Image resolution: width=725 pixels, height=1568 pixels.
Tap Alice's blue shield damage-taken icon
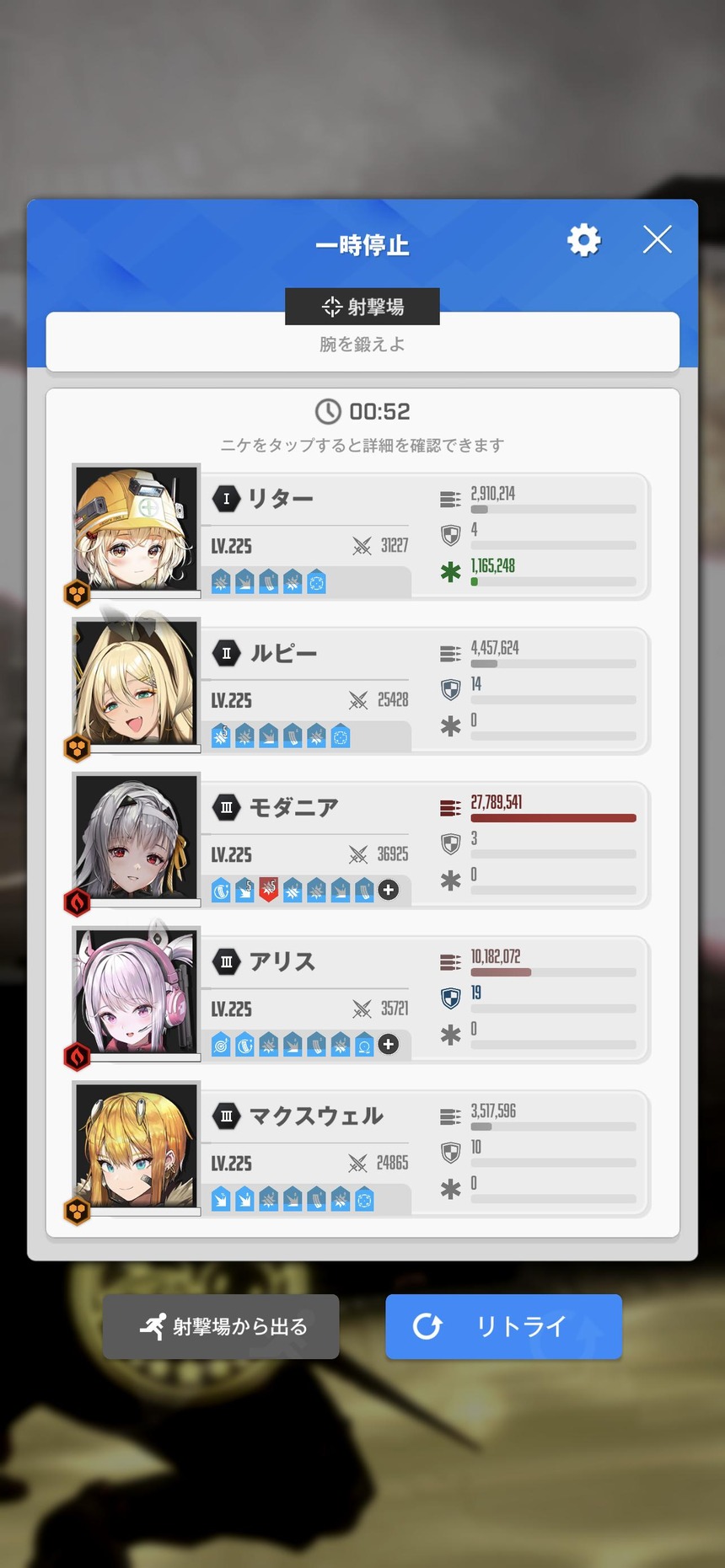pos(451,998)
